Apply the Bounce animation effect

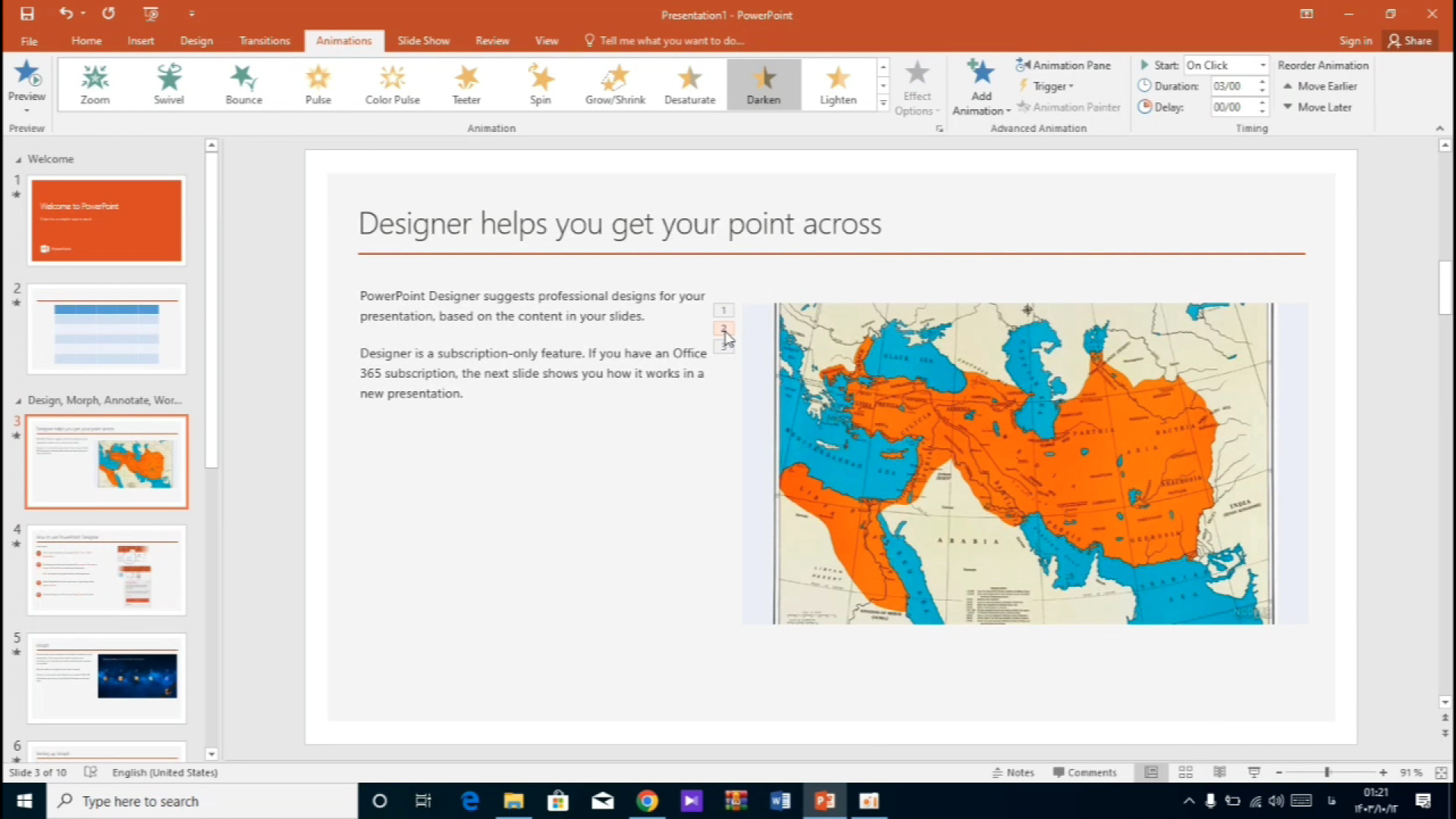243,85
